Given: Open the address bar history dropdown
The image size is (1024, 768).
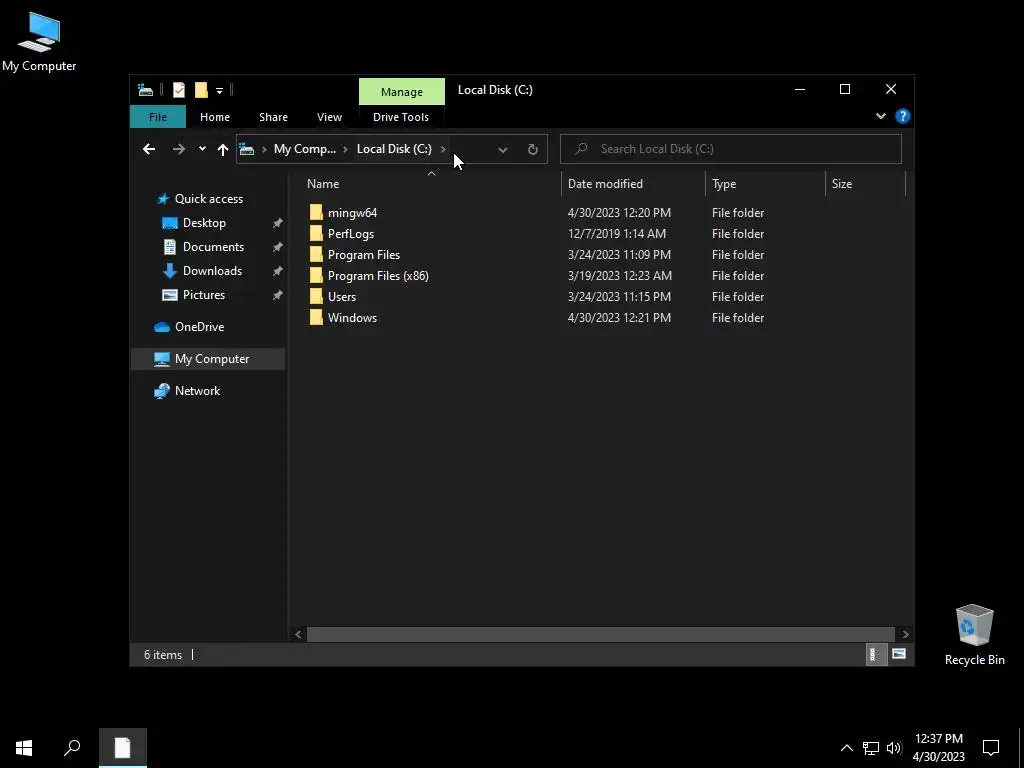Looking at the screenshot, I should (503, 150).
